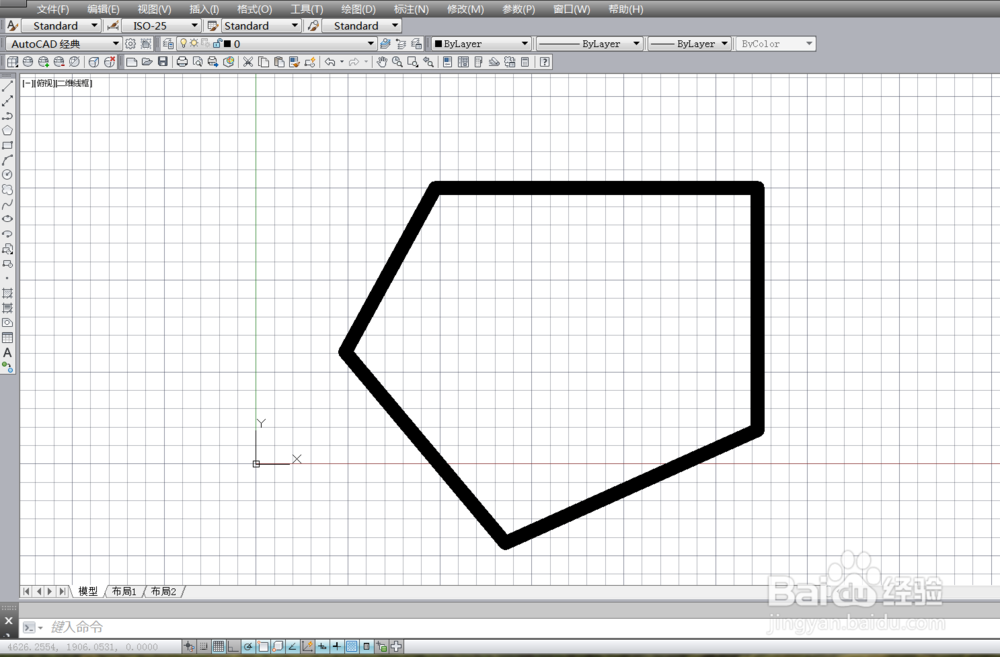Click the Zoom Window icon
Image resolution: width=1000 pixels, height=657 pixels.
(x=413, y=62)
